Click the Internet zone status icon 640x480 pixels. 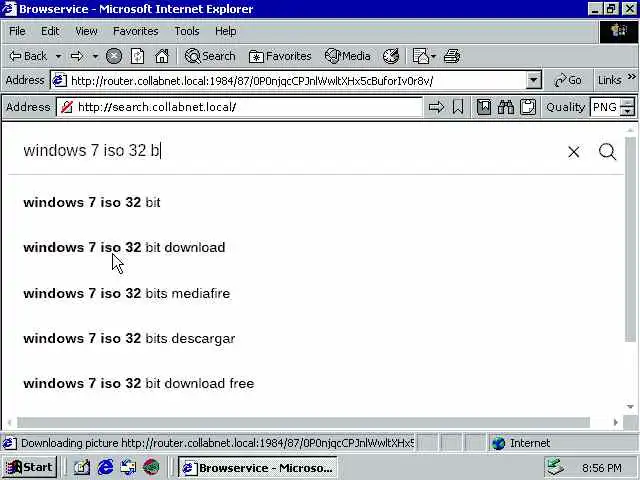[498, 443]
